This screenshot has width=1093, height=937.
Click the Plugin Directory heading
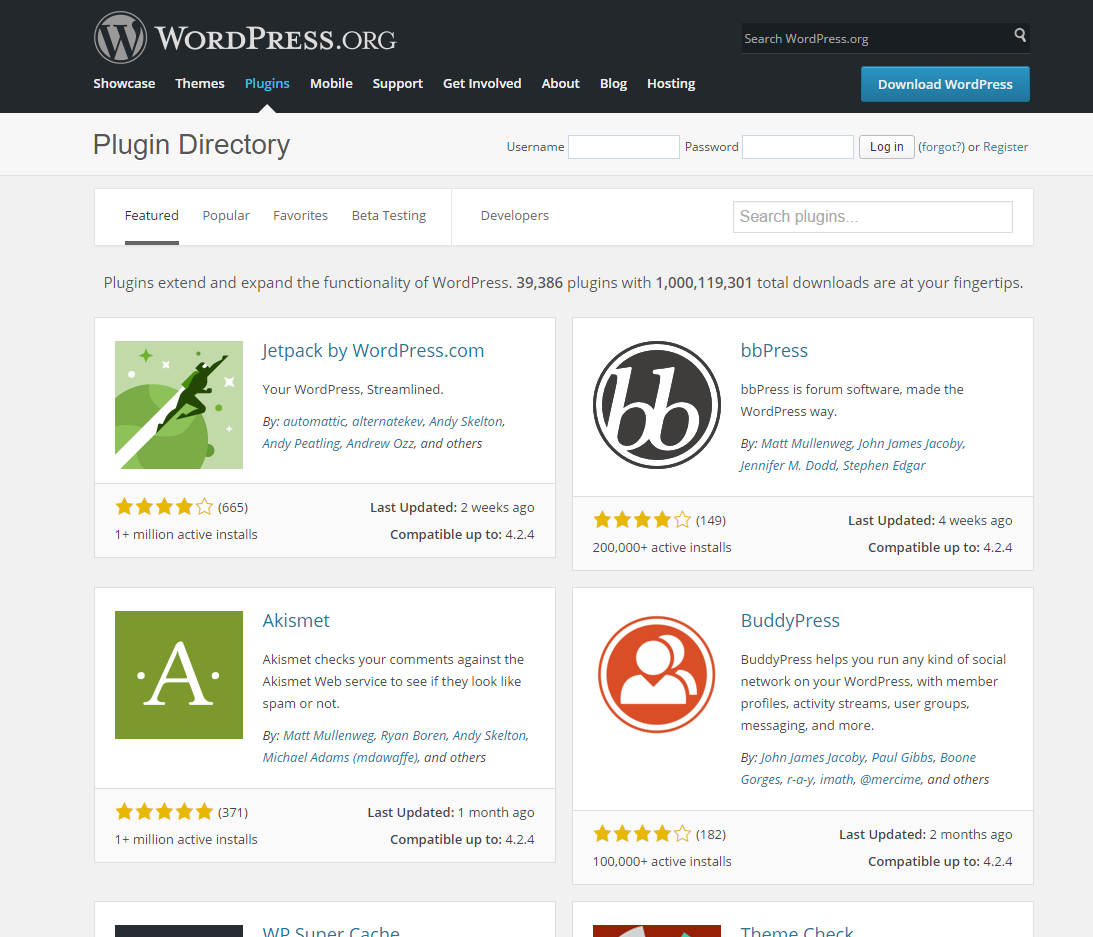coord(191,145)
